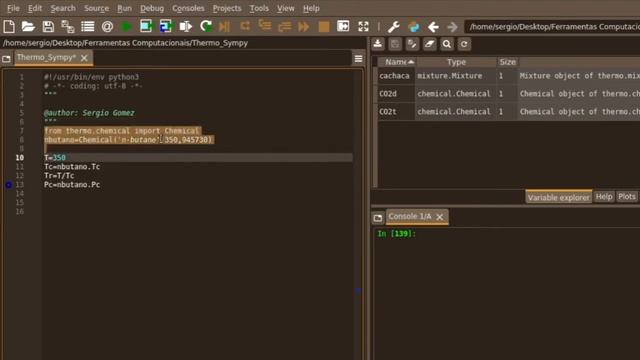Open the Run menu
640x360 pixels.
pyautogui.click(x=124, y=9)
